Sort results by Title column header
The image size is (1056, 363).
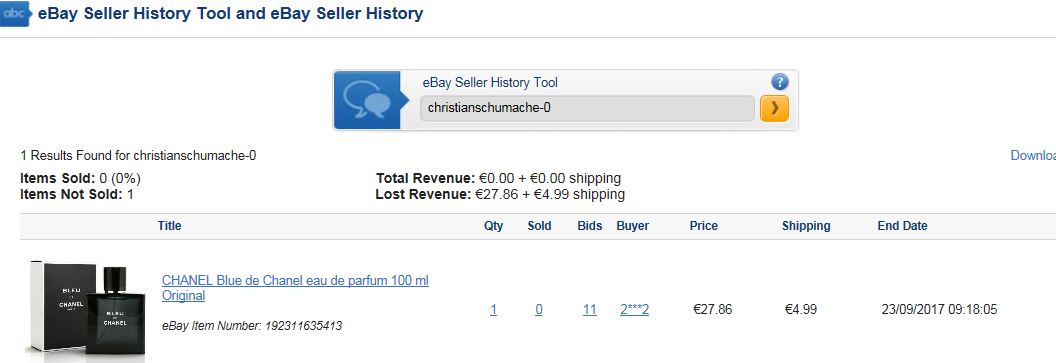[170, 226]
